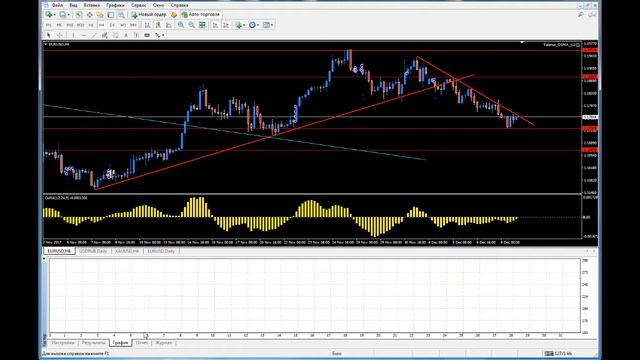The width and height of the screenshot is (640, 360).
Task: Toggle the Terminal panel
Action: 111,15
